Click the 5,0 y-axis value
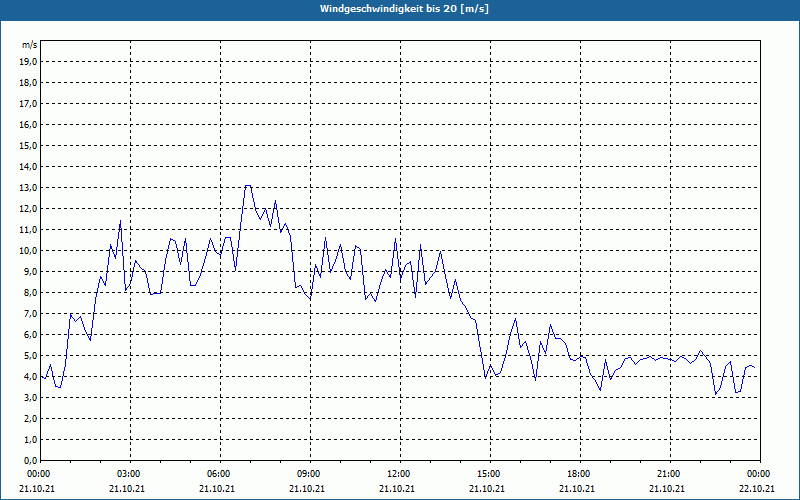Image resolution: width=800 pixels, height=500 pixels. tap(31, 356)
